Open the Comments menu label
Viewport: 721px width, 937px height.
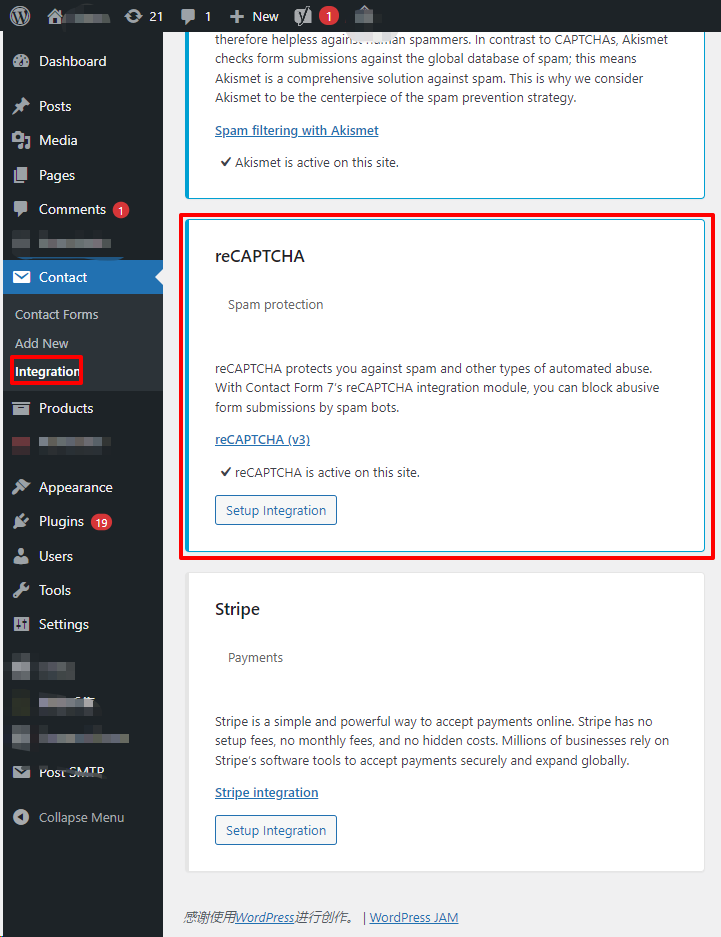[x=72, y=209]
